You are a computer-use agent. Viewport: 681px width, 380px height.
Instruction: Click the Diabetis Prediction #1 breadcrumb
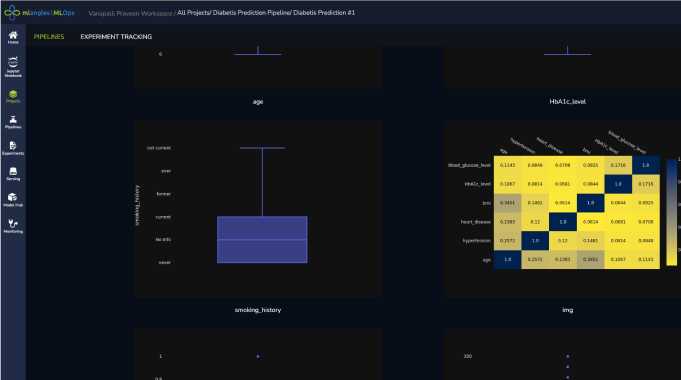pos(324,13)
